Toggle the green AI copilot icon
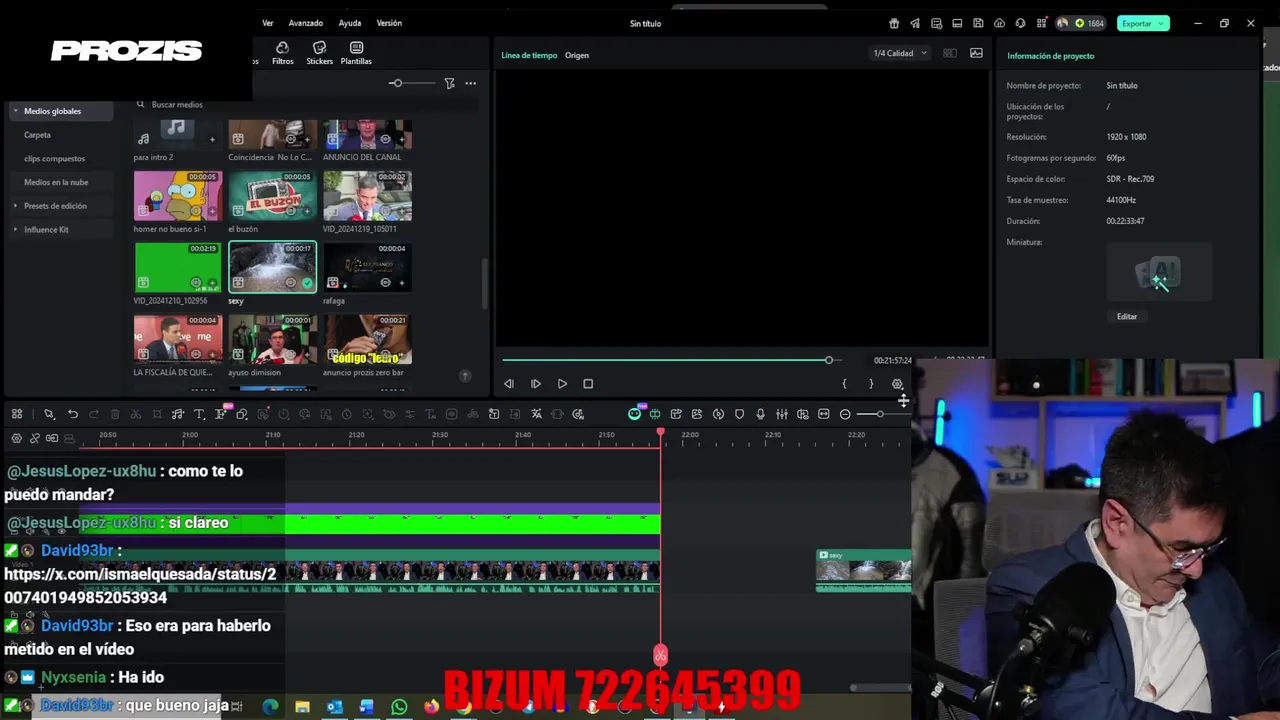This screenshot has height=720, width=1280. [634, 414]
